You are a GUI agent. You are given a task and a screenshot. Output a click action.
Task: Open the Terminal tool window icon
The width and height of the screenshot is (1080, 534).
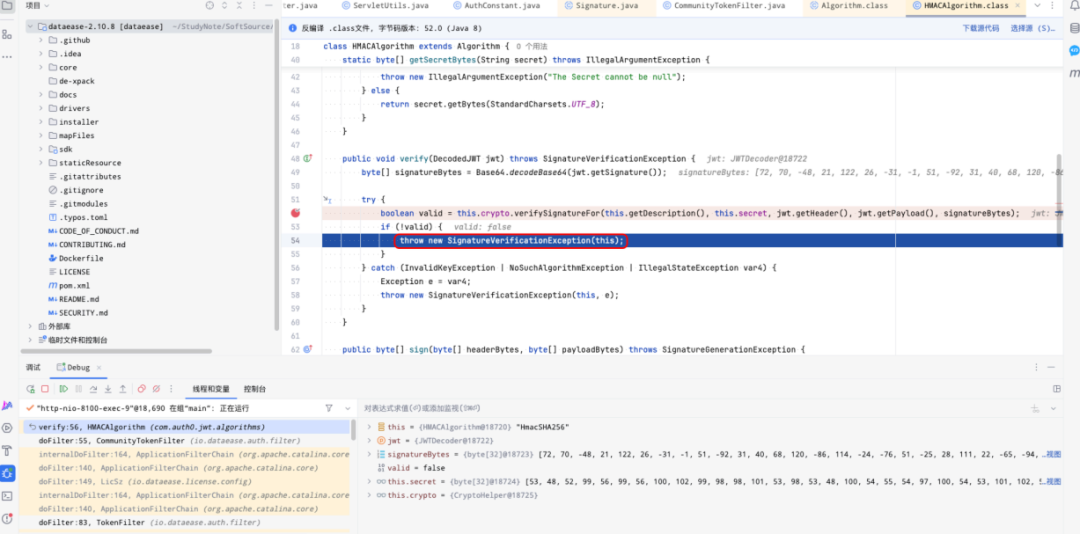pos(7,496)
